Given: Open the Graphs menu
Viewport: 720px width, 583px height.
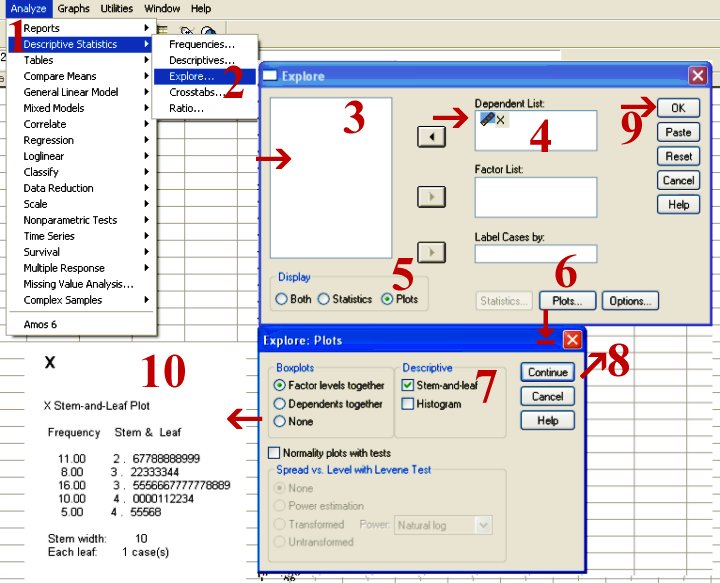Looking at the screenshot, I should click(x=73, y=9).
